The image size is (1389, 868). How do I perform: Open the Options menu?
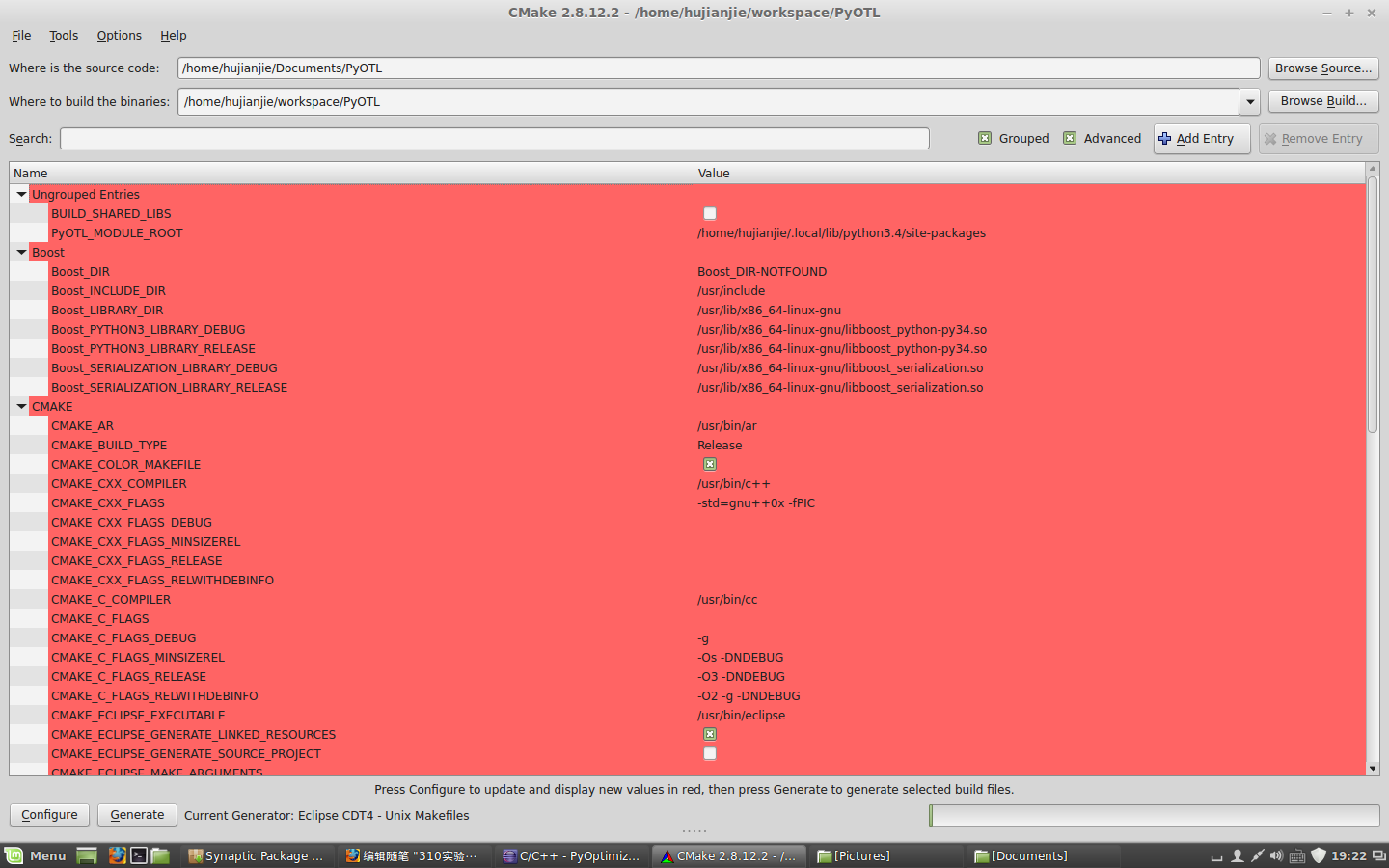(x=120, y=36)
